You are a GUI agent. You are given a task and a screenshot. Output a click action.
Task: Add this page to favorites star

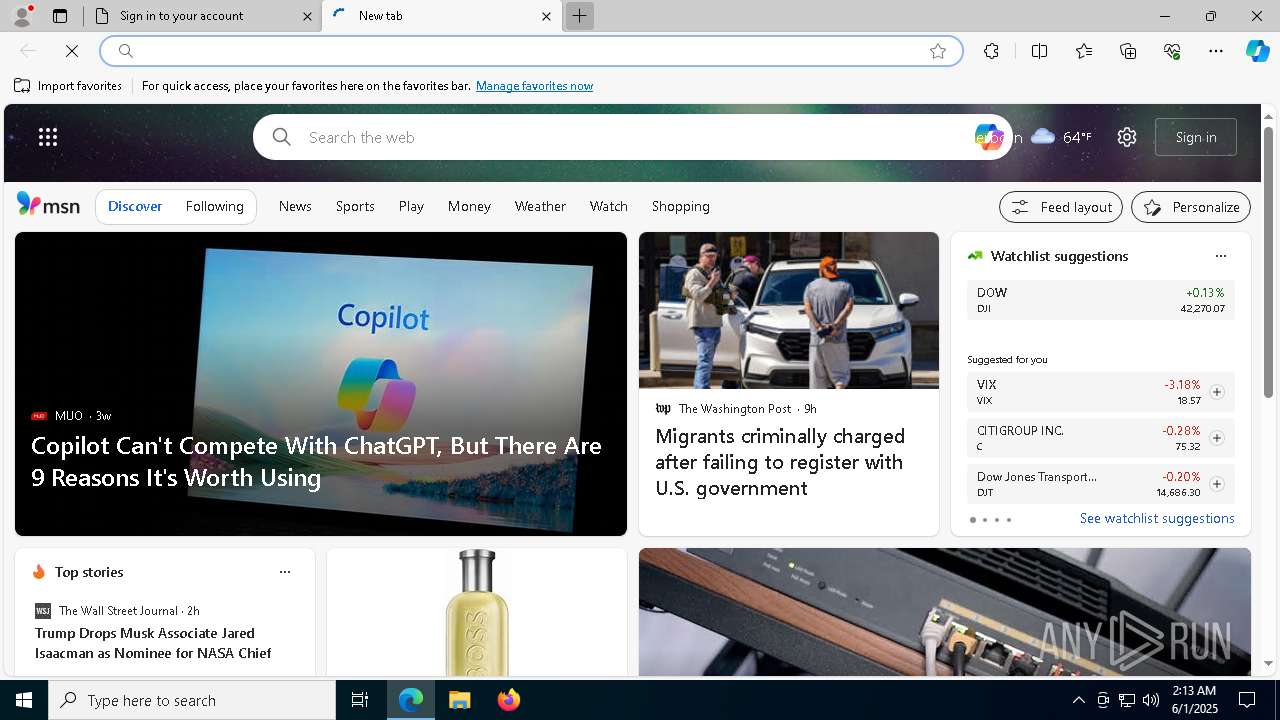[x=938, y=51]
